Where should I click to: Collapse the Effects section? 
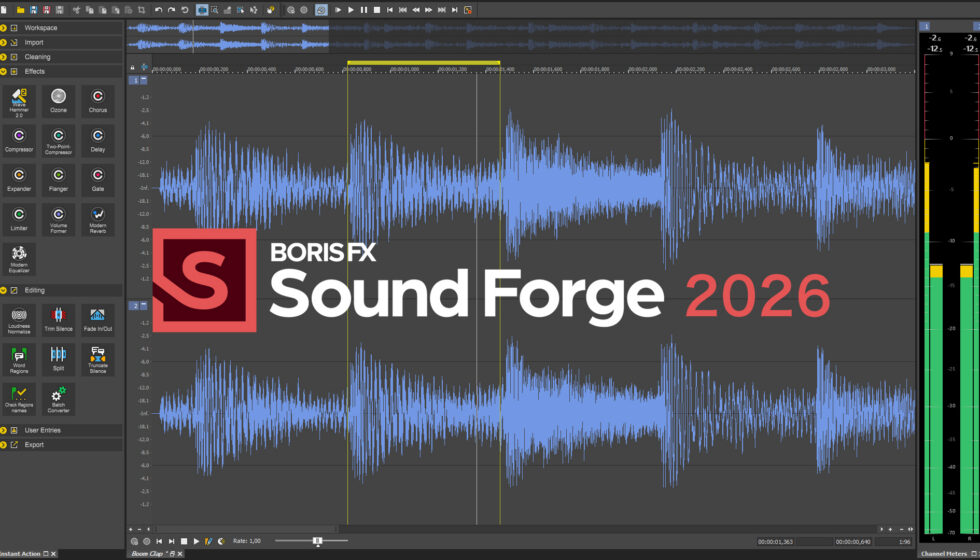point(61,71)
